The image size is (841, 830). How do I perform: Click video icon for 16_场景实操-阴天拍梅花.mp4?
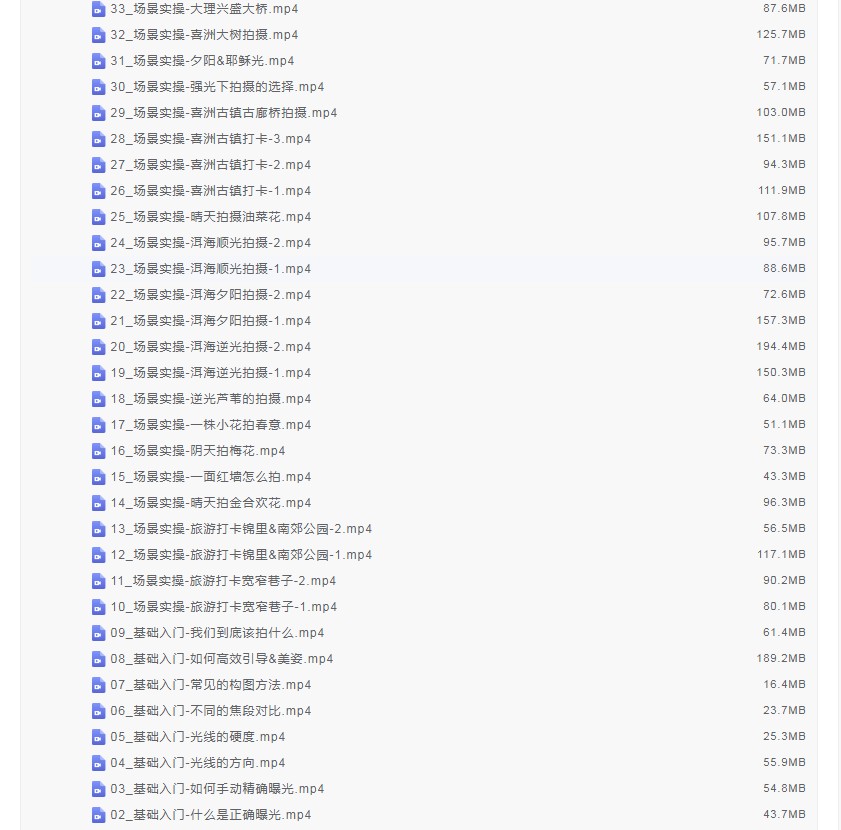[x=98, y=451]
